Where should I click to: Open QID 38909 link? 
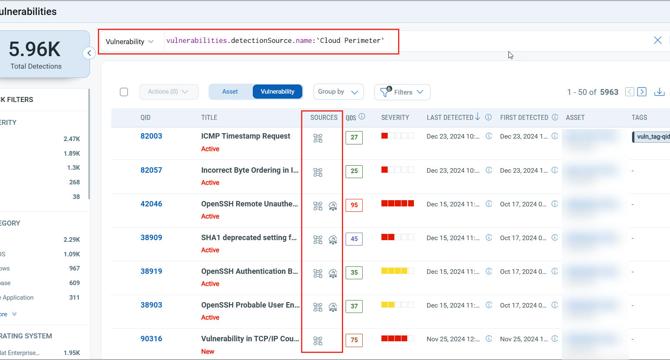[151, 237]
